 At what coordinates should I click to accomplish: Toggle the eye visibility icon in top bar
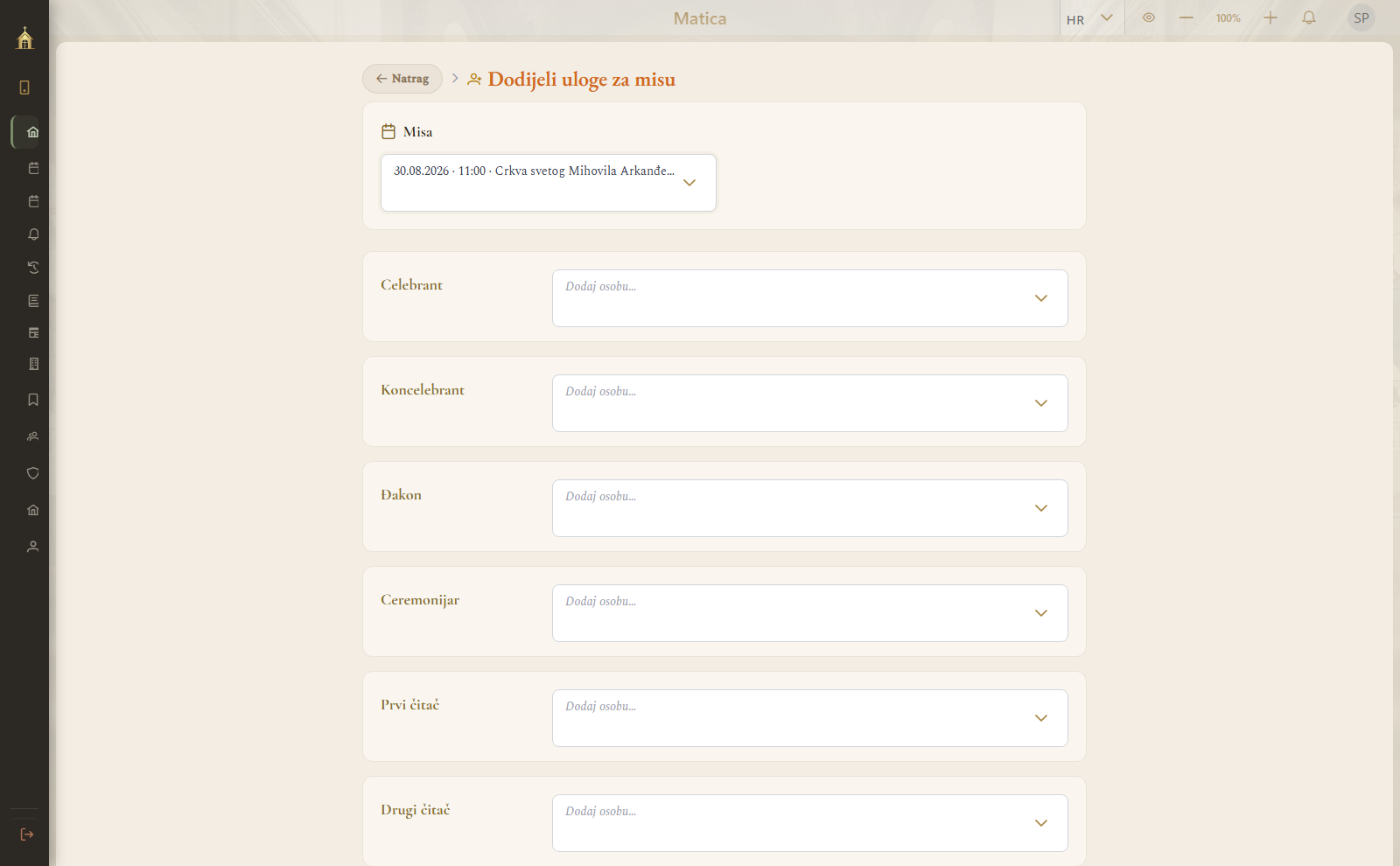point(1149,17)
